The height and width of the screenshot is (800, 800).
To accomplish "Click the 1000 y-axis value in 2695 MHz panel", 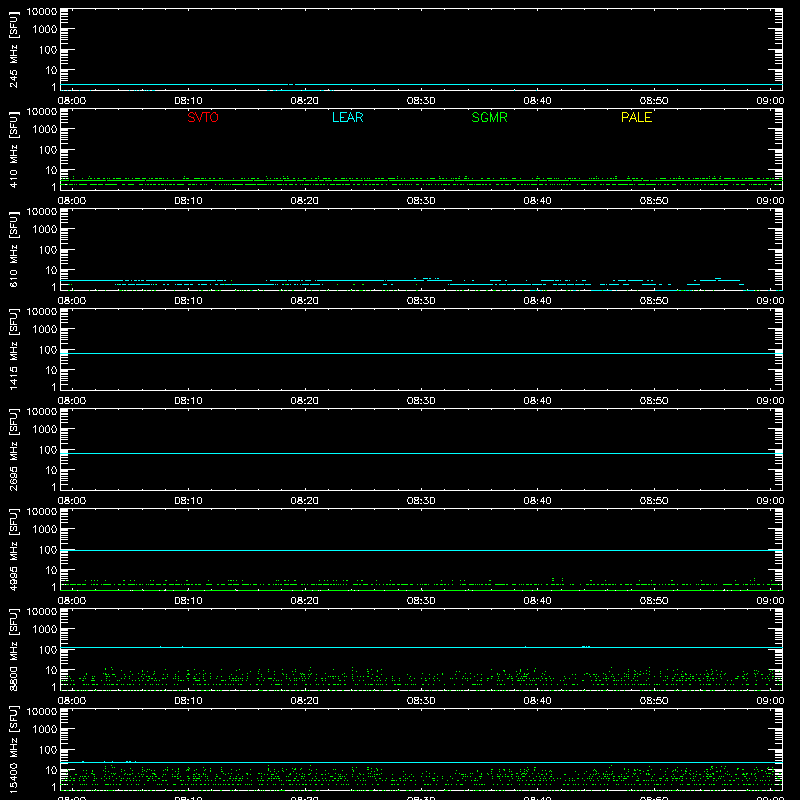I will coord(45,430).
